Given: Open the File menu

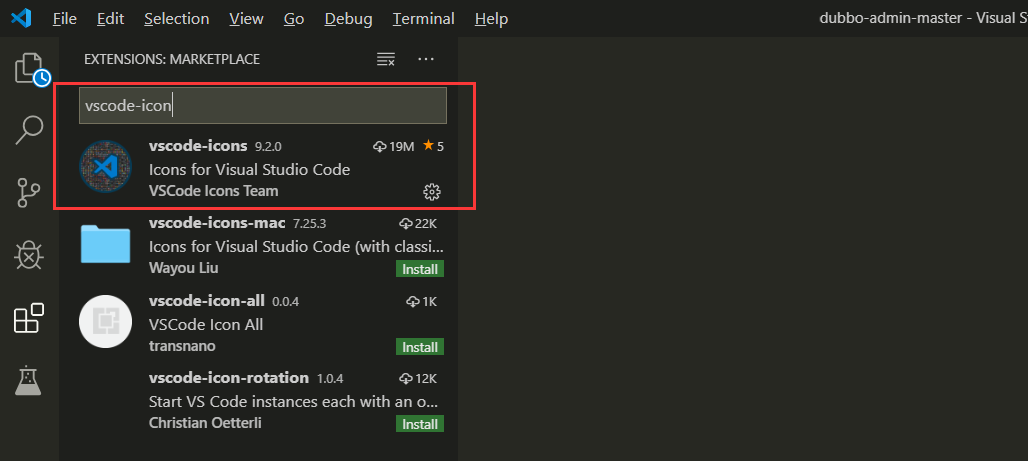Looking at the screenshot, I should pyautogui.click(x=64, y=19).
